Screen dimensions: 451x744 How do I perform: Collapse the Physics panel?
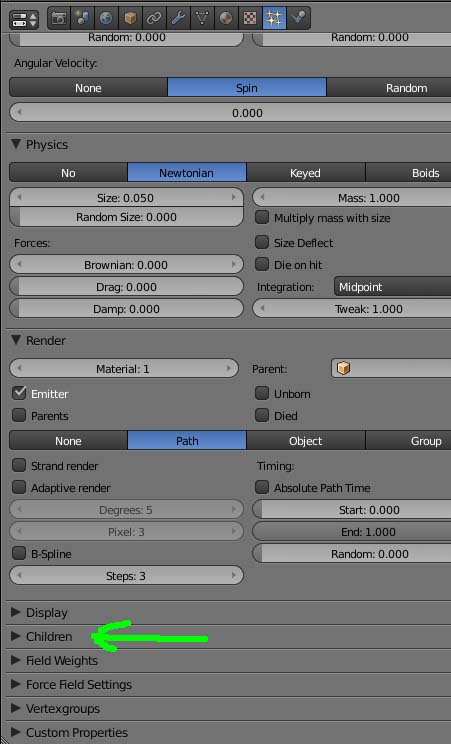tap(16, 144)
